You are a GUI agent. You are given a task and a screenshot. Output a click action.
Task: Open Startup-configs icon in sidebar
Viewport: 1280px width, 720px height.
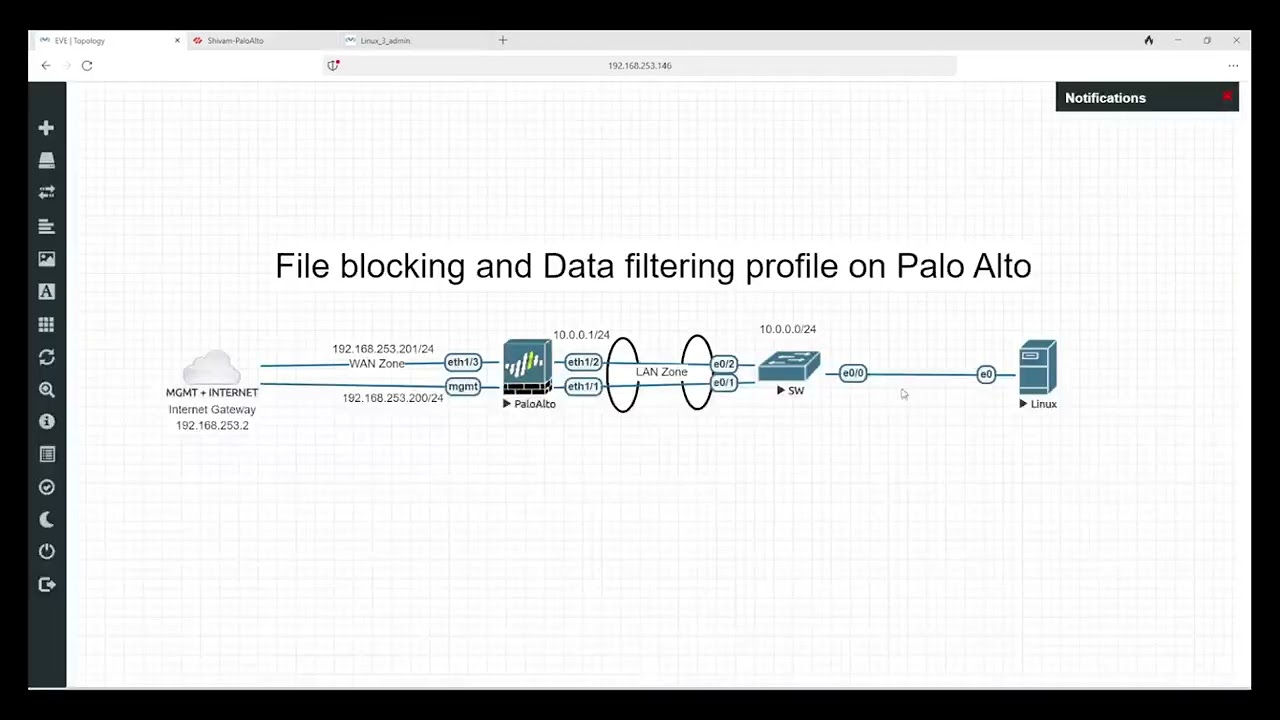coord(46,226)
